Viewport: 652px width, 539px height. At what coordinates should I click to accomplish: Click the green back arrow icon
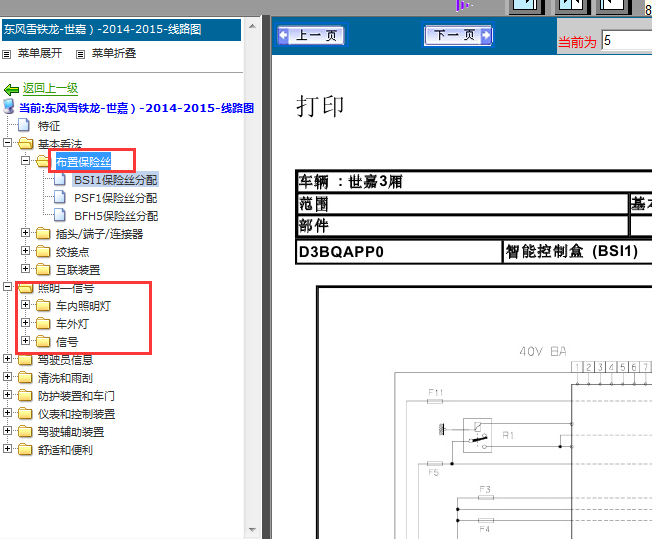(11, 89)
